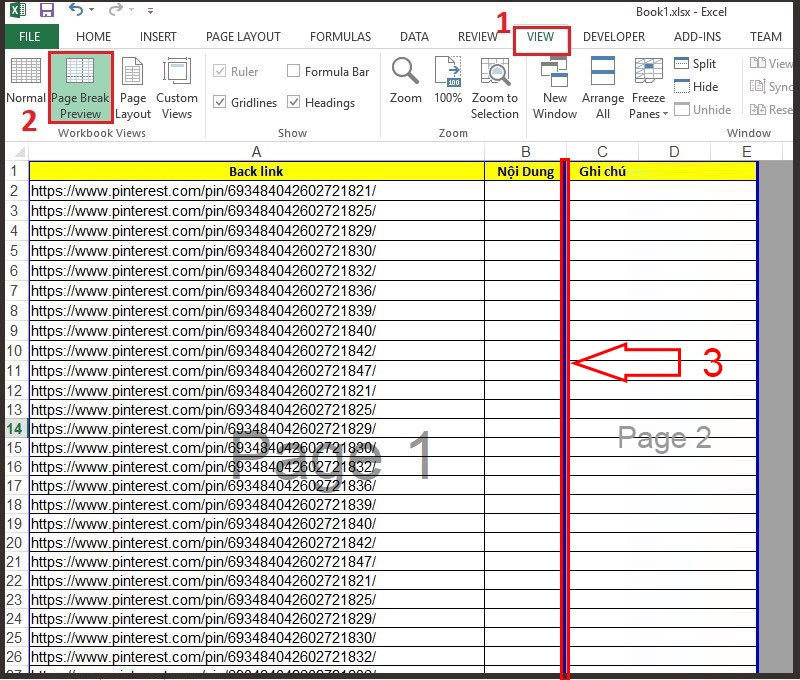Activate Page Break Preview view
Image resolution: width=800 pixels, height=680 pixels.
(81, 87)
